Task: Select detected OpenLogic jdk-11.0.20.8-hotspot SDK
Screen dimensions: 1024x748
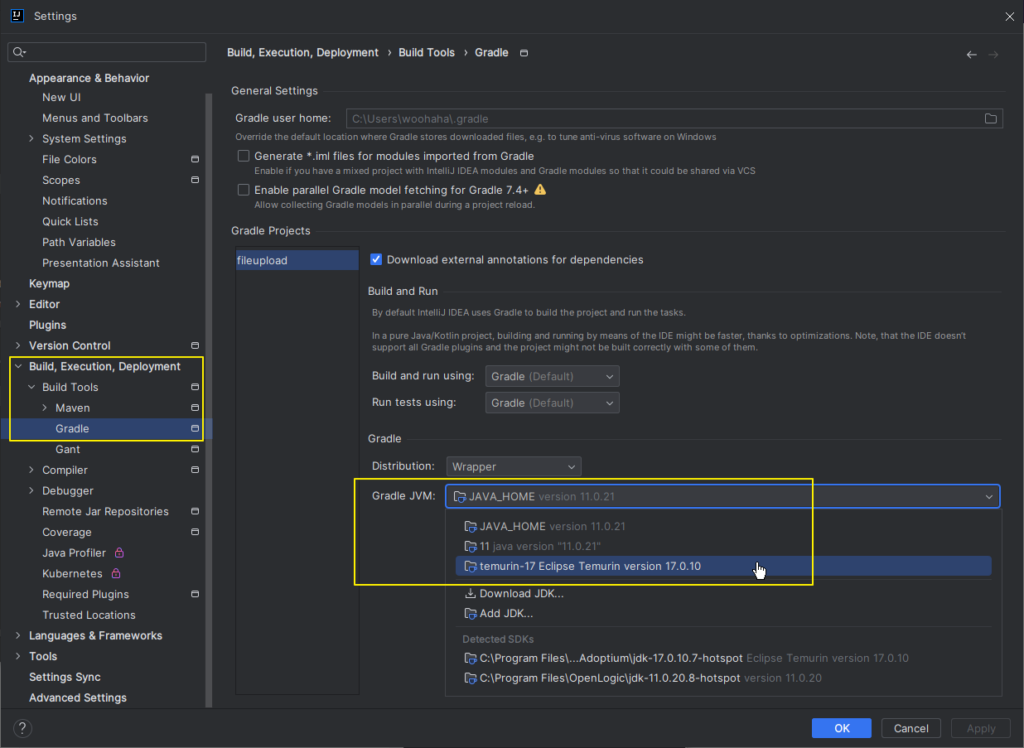Action: tap(723, 678)
